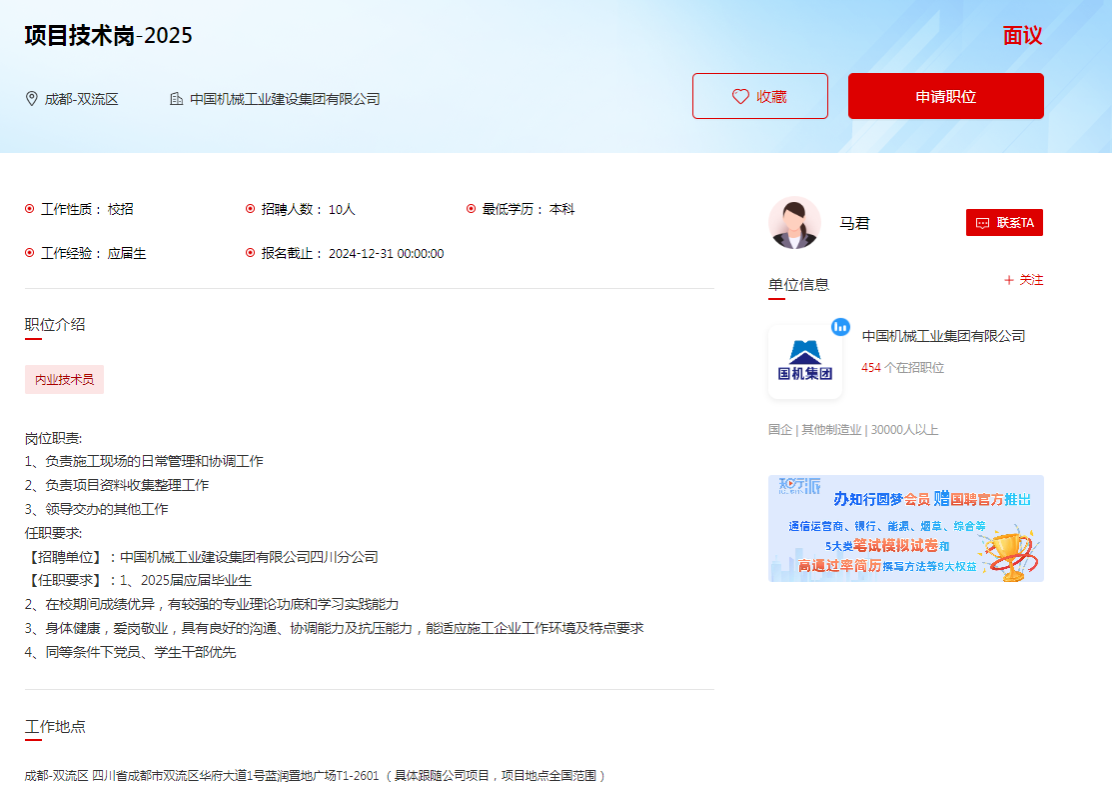Viewport: 1112px width, 798px height.
Task: Open the 知行派 membership promo banner
Action: tap(905, 528)
